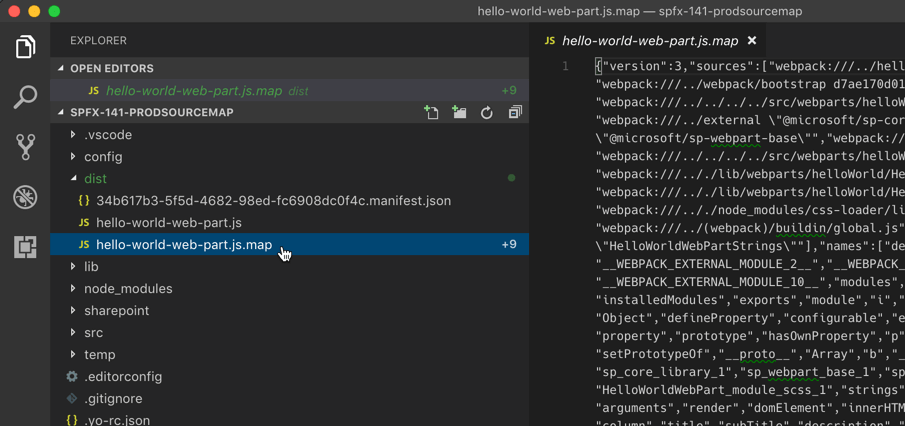
Task: Click the JS icon of hello-world-web-part.js
Action: [x=84, y=223]
